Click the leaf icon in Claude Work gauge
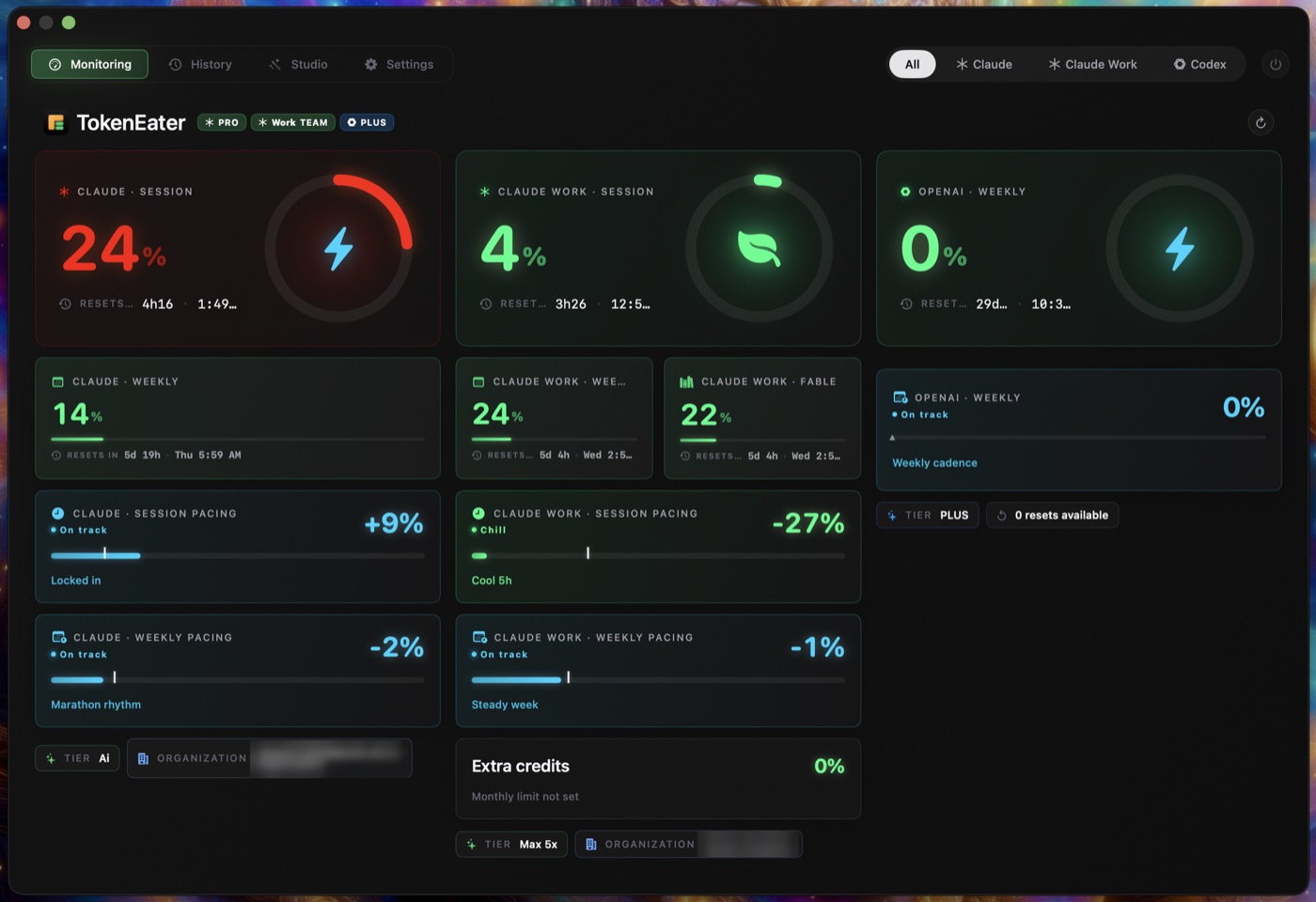Viewport: 1316px width, 902px height. pyautogui.click(x=759, y=248)
